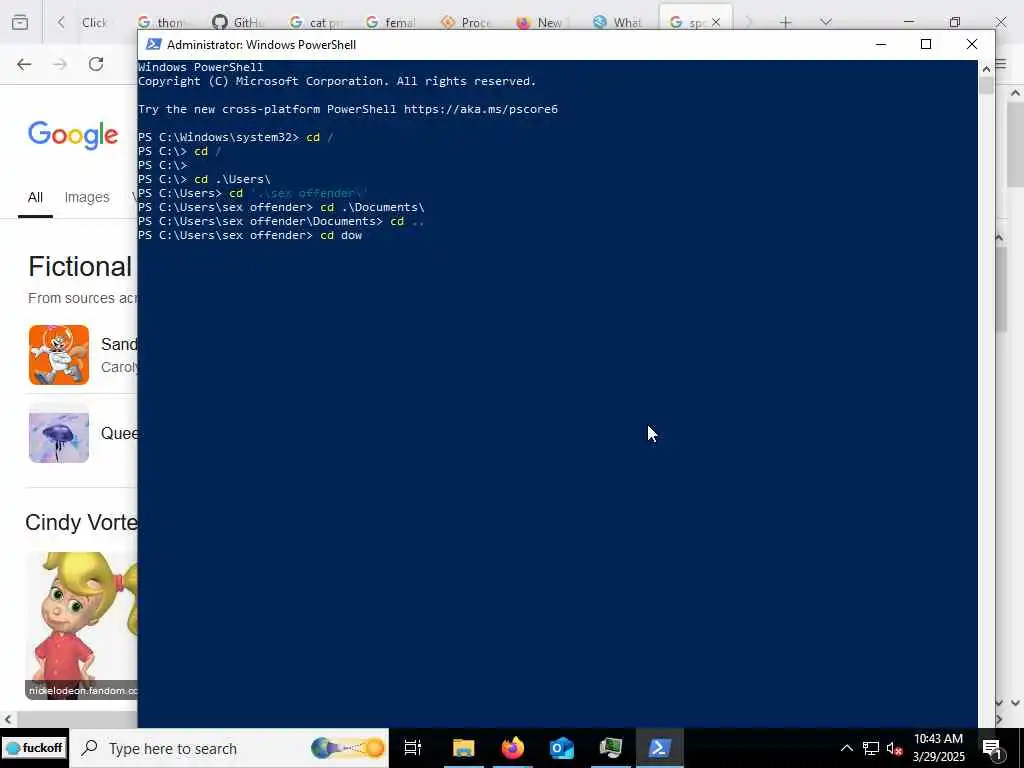Screen dimensions: 1024x768
Task: Click the PowerShell icon in the title bar
Action: [x=153, y=44]
